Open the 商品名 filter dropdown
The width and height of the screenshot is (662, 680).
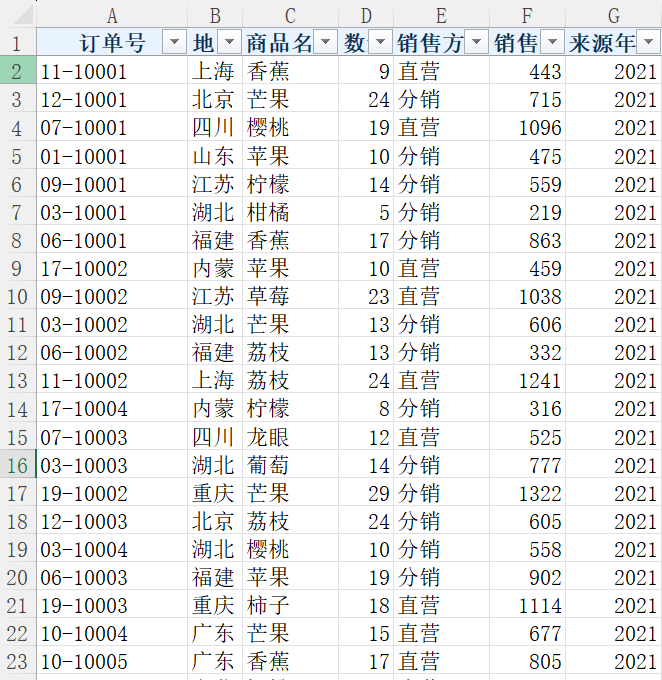coord(326,42)
